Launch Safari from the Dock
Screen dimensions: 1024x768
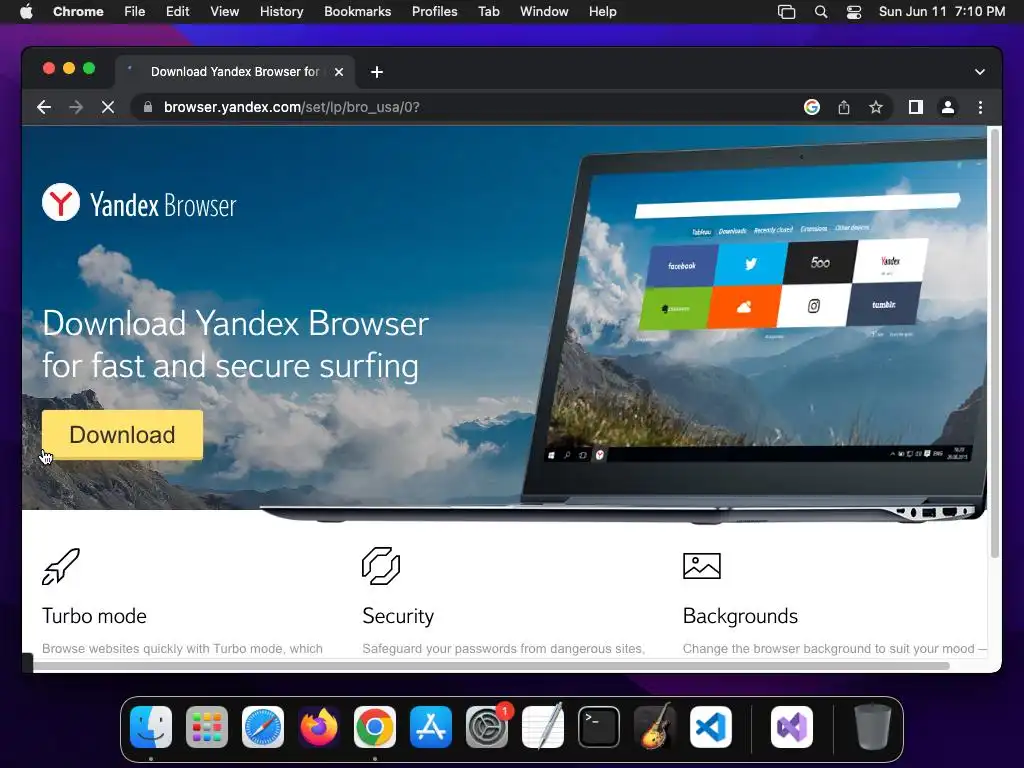coord(263,727)
